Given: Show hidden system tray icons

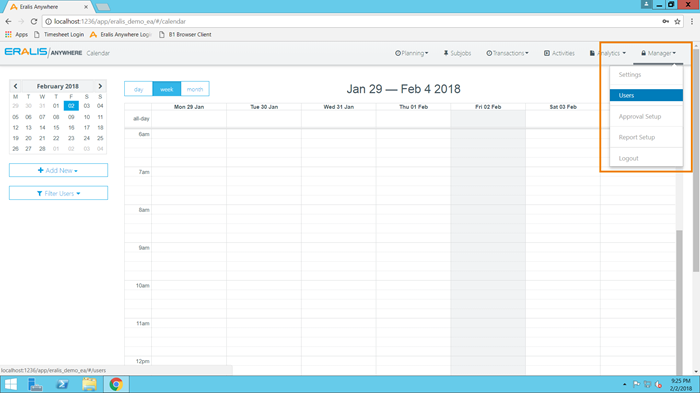Looking at the screenshot, I should point(625,384).
